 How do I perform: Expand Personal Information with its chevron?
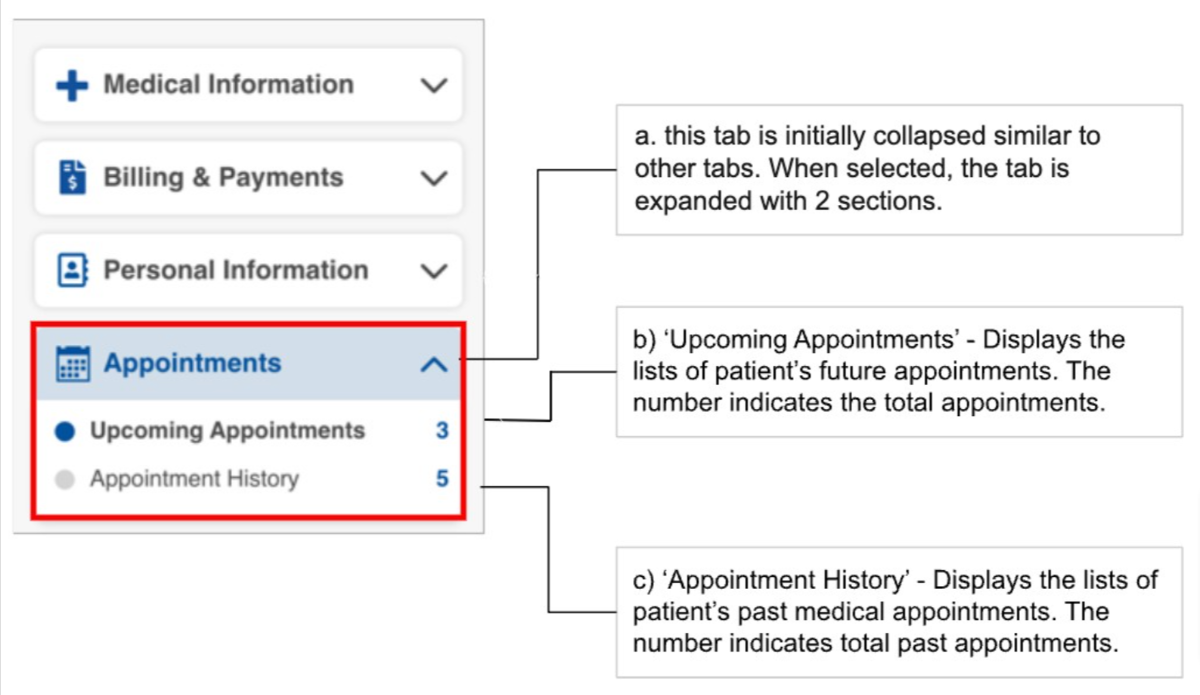433,271
